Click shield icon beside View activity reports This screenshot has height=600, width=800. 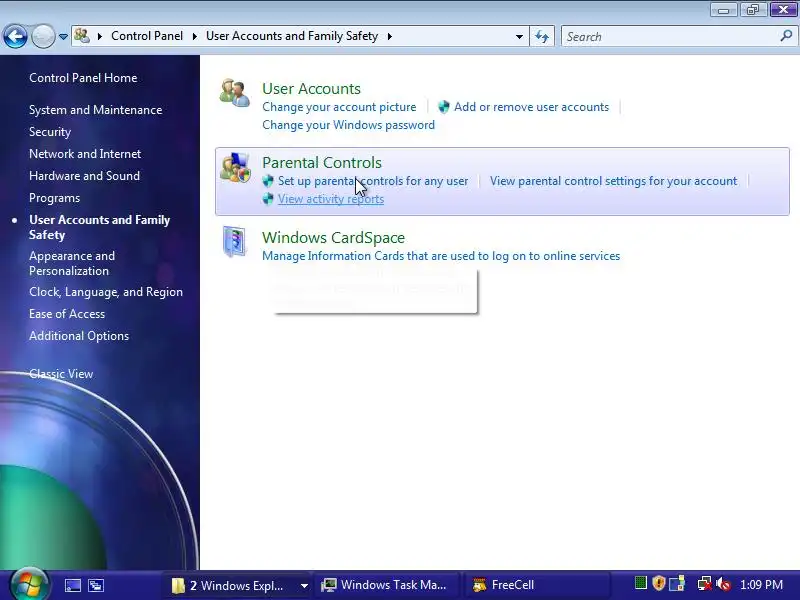click(268, 198)
